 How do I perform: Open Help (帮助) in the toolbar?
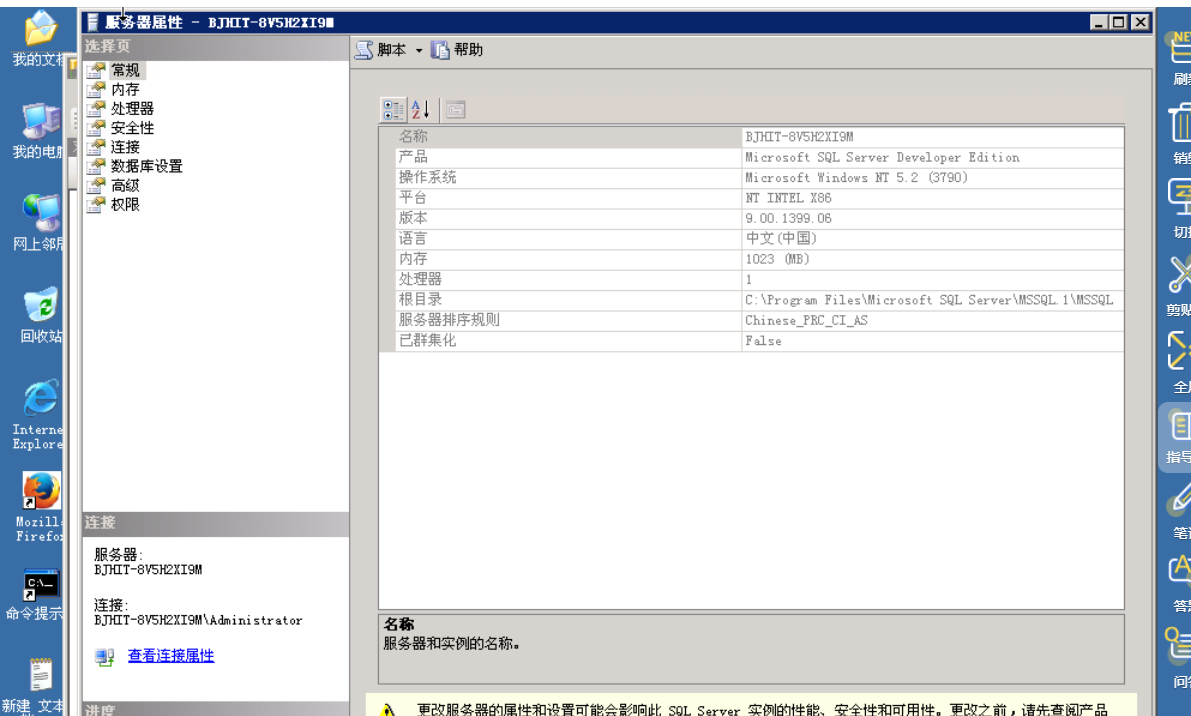point(456,50)
